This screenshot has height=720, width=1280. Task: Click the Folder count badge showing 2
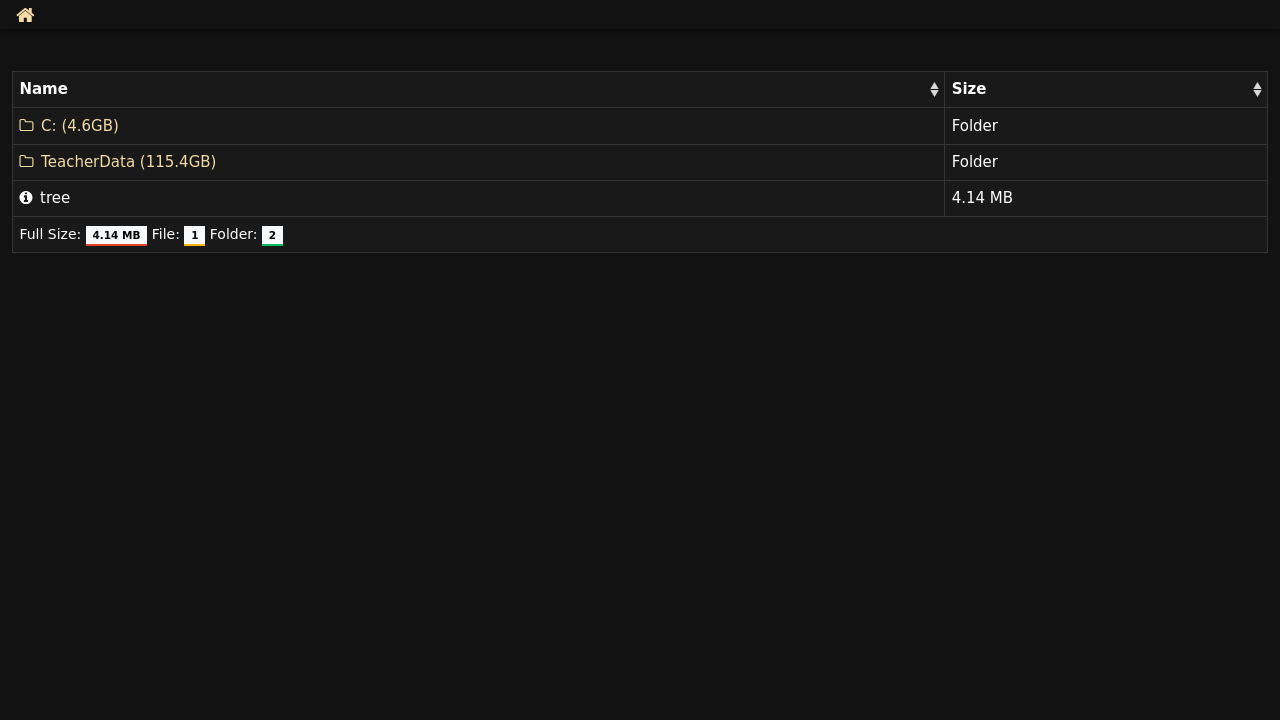click(272, 236)
